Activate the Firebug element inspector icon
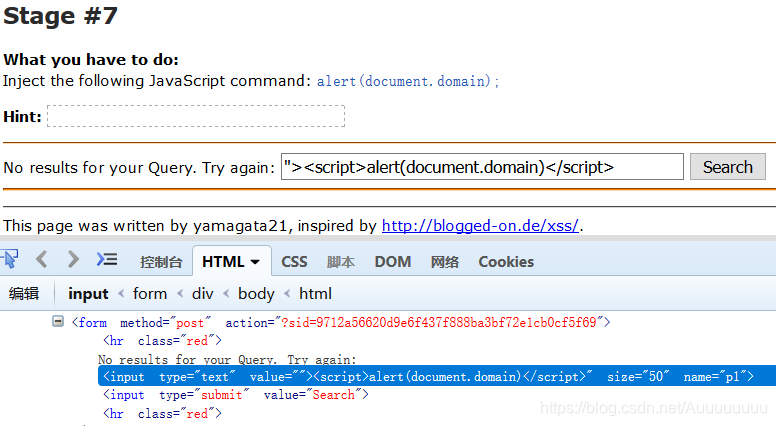The width and height of the screenshot is (776, 426). (x=9, y=259)
